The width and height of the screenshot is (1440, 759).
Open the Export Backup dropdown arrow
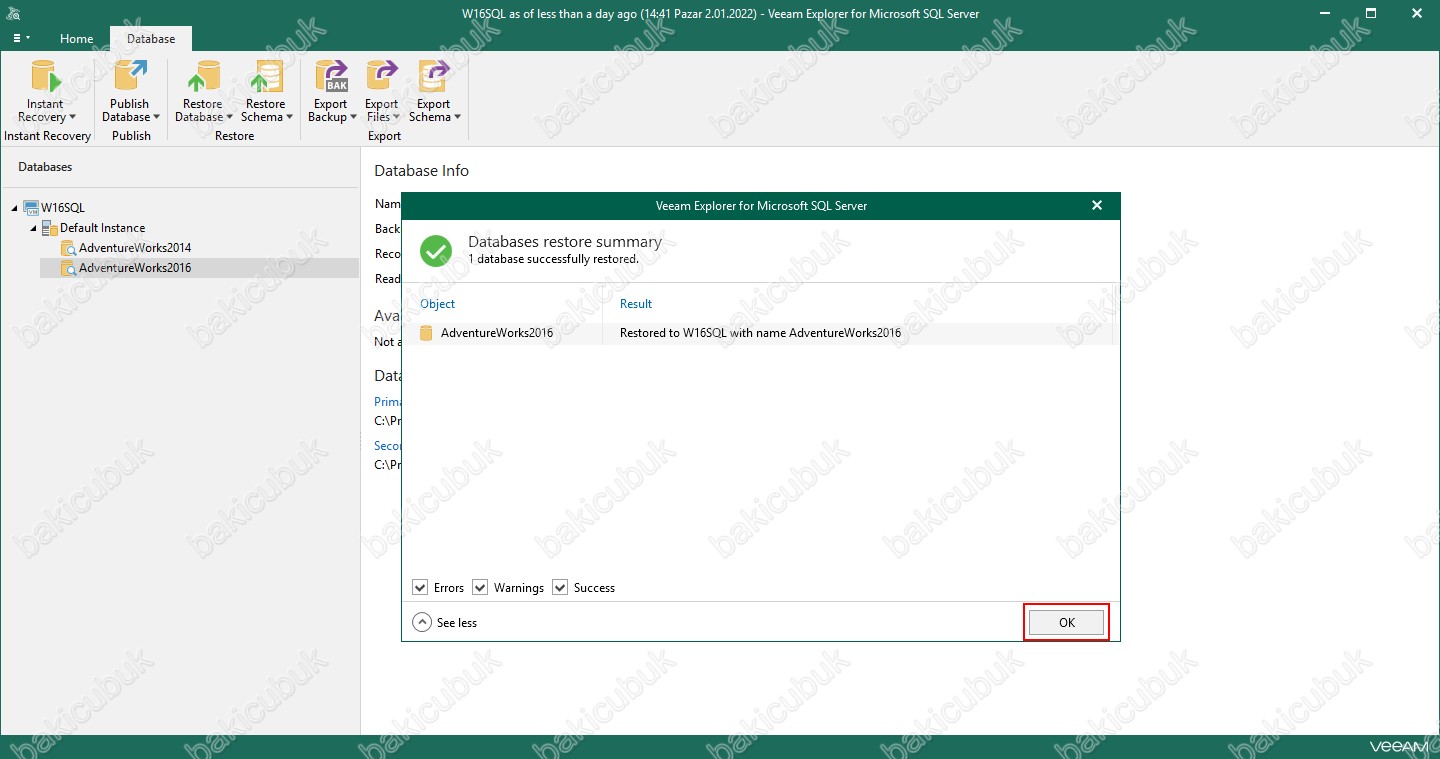(354, 117)
